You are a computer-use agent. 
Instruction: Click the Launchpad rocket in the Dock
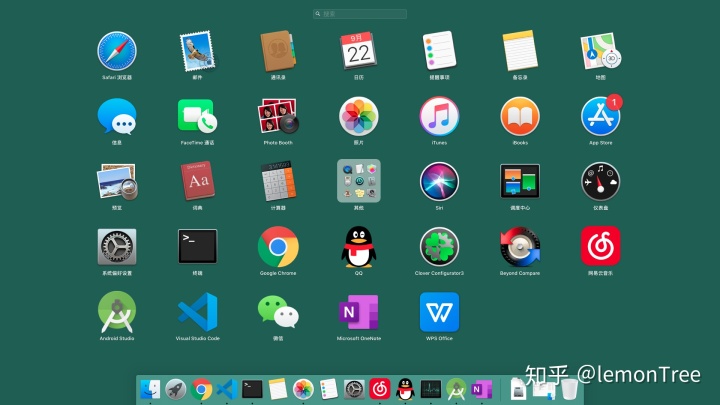coord(175,390)
